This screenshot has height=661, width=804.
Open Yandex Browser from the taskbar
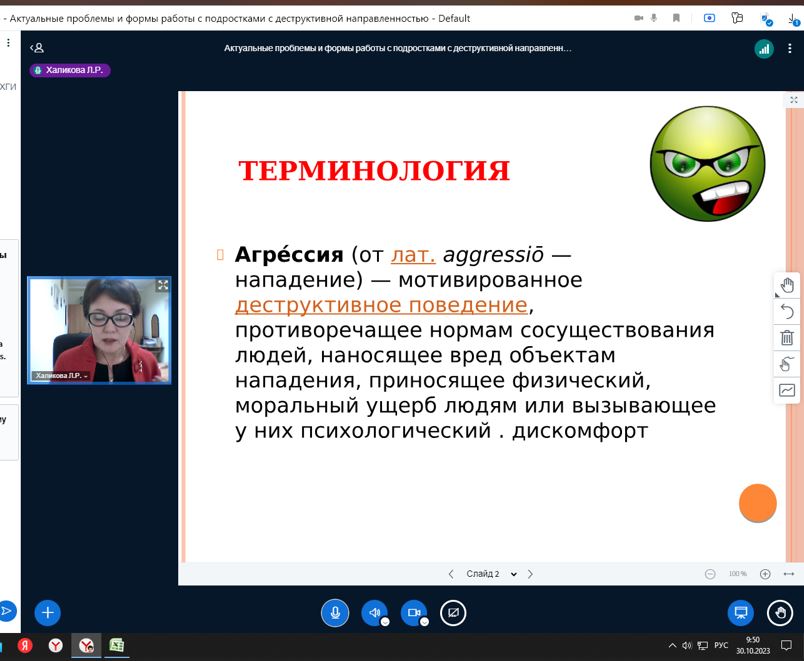coord(56,646)
